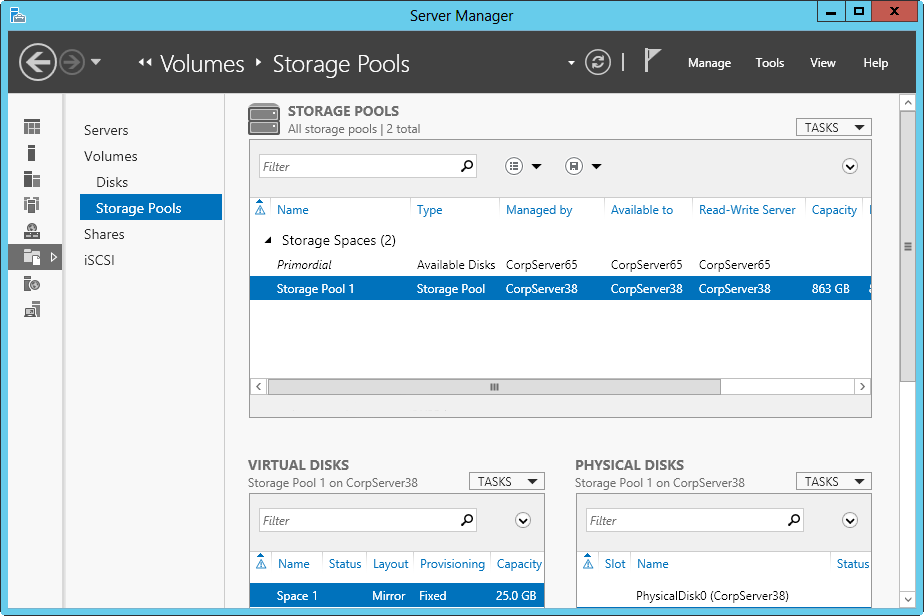924x616 pixels.
Task: Open the Help menu
Action: coord(875,62)
